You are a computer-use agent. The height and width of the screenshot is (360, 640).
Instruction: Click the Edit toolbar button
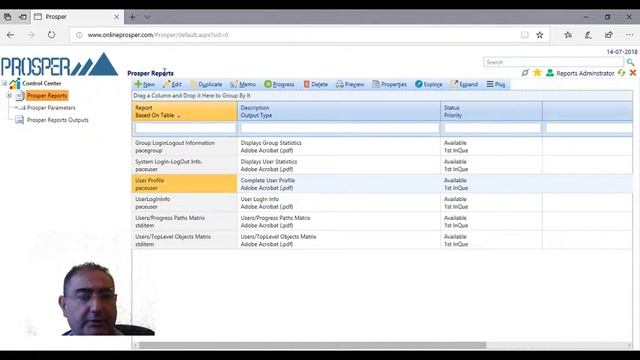(x=172, y=84)
